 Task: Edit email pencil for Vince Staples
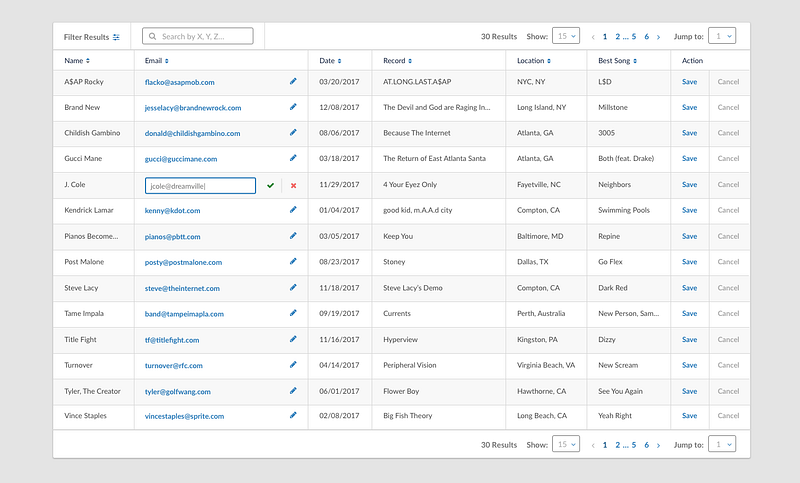click(293, 415)
